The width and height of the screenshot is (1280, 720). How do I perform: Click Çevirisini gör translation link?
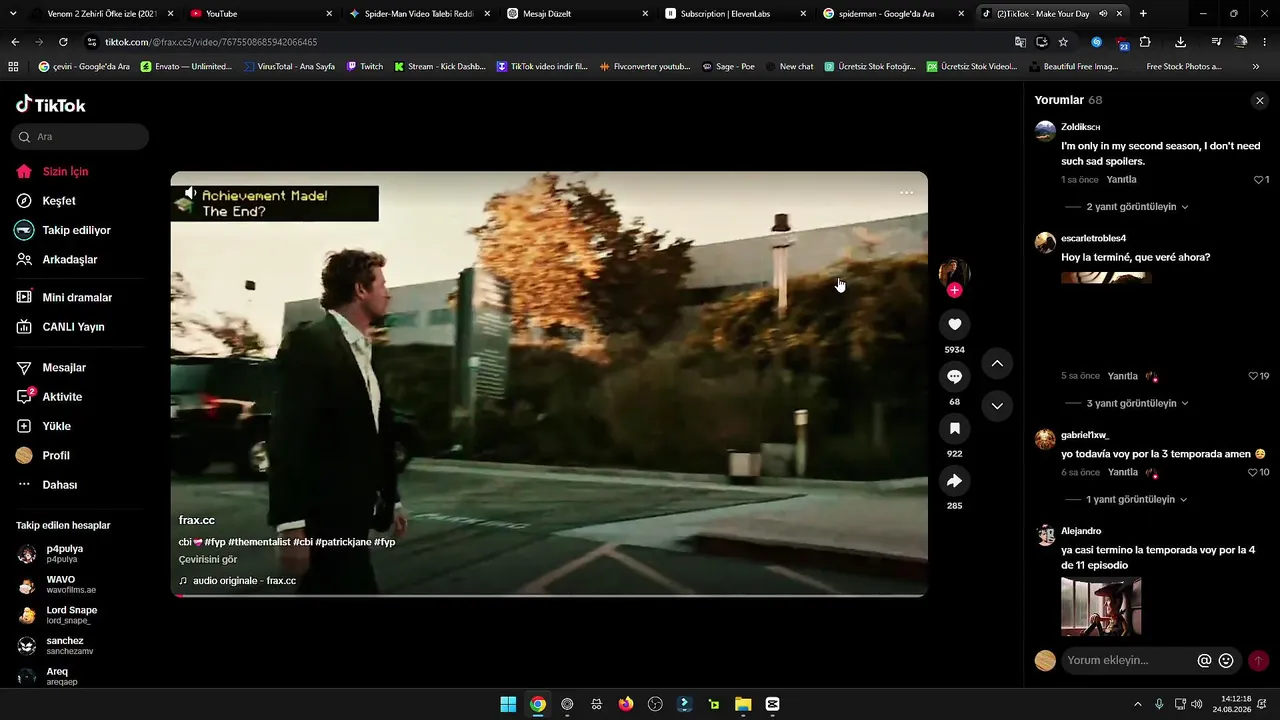[x=208, y=560]
